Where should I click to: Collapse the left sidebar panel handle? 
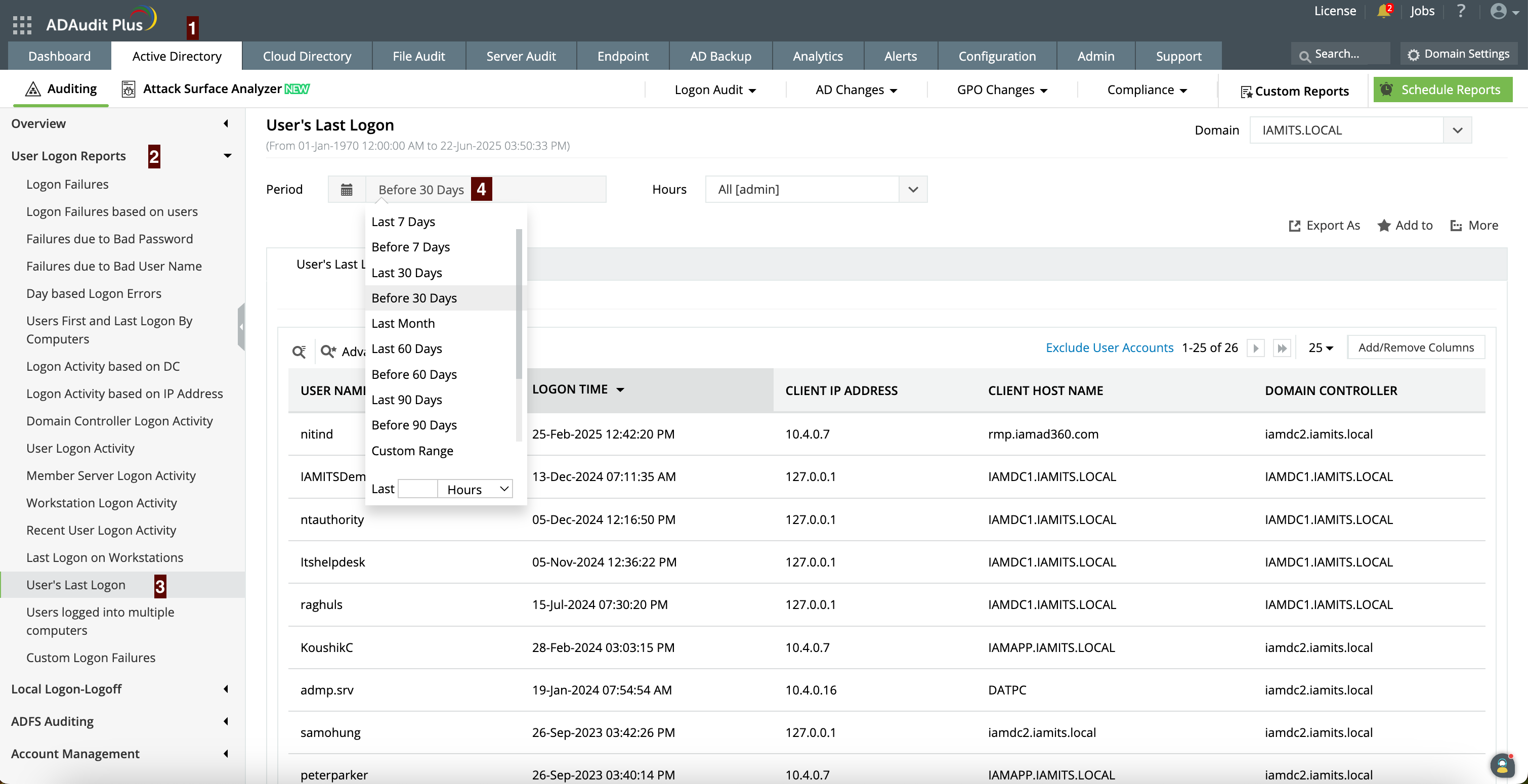(241, 327)
